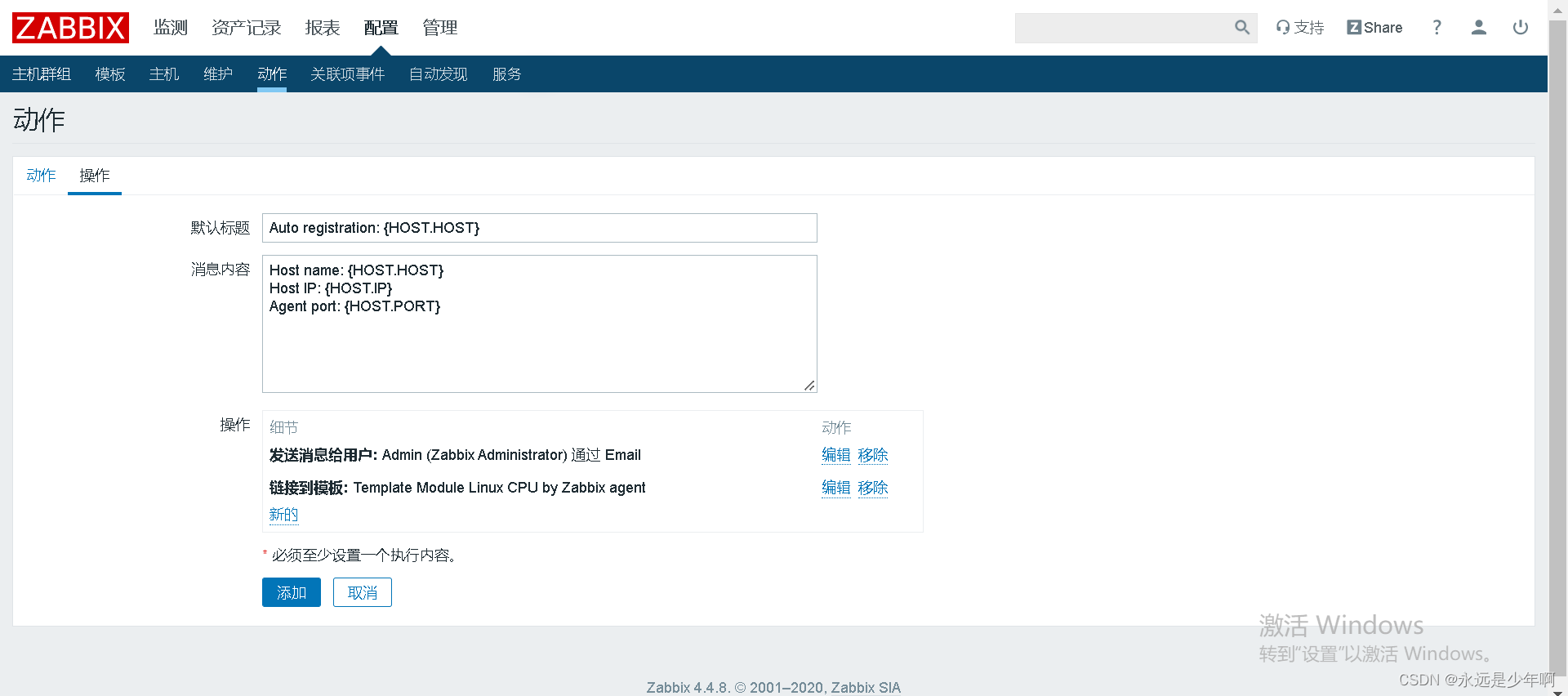Viewport: 1568px width, 696px height.
Task: Go to the 服务 submenu
Action: tap(506, 74)
